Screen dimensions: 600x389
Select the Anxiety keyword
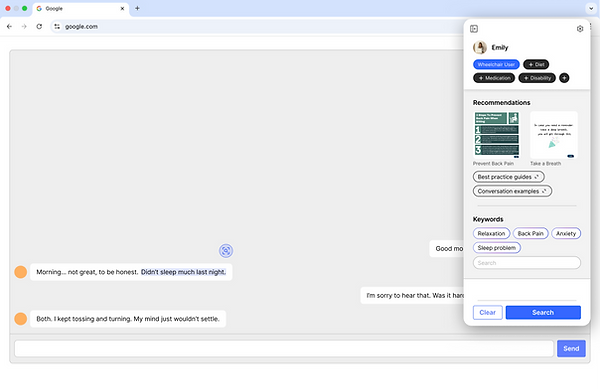click(566, 233)
